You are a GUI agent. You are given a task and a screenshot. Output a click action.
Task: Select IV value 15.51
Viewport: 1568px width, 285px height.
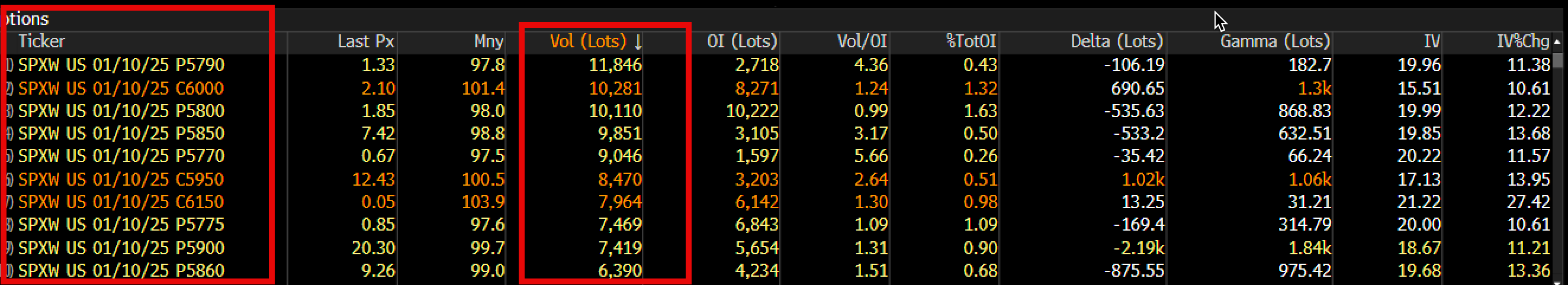click(x=1419, y=88)
